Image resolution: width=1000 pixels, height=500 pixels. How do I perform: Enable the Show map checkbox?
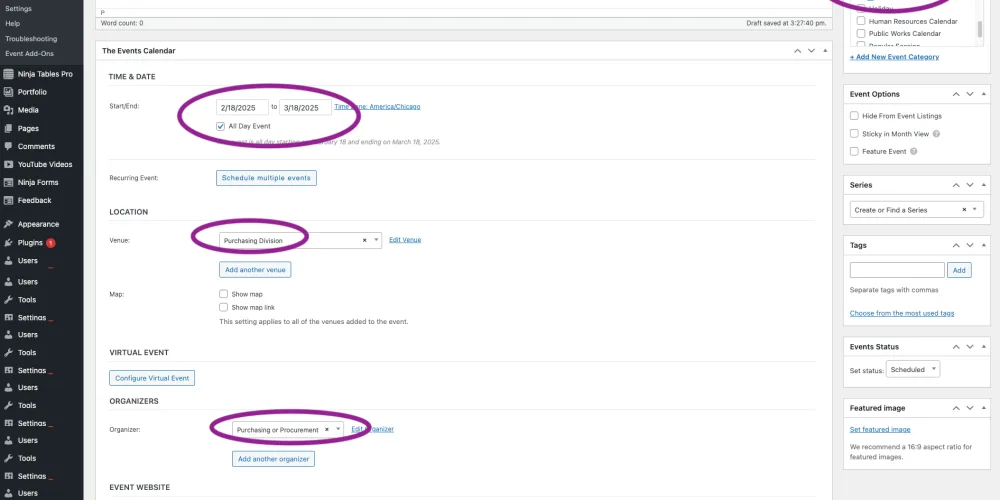tap(224, 294)
